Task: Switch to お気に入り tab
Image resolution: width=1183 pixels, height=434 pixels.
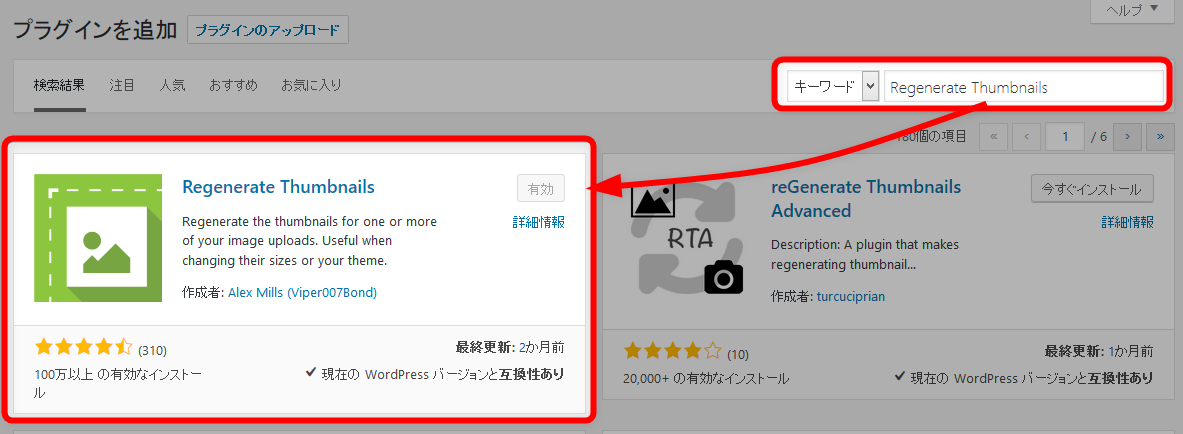Action: [311, 85]
